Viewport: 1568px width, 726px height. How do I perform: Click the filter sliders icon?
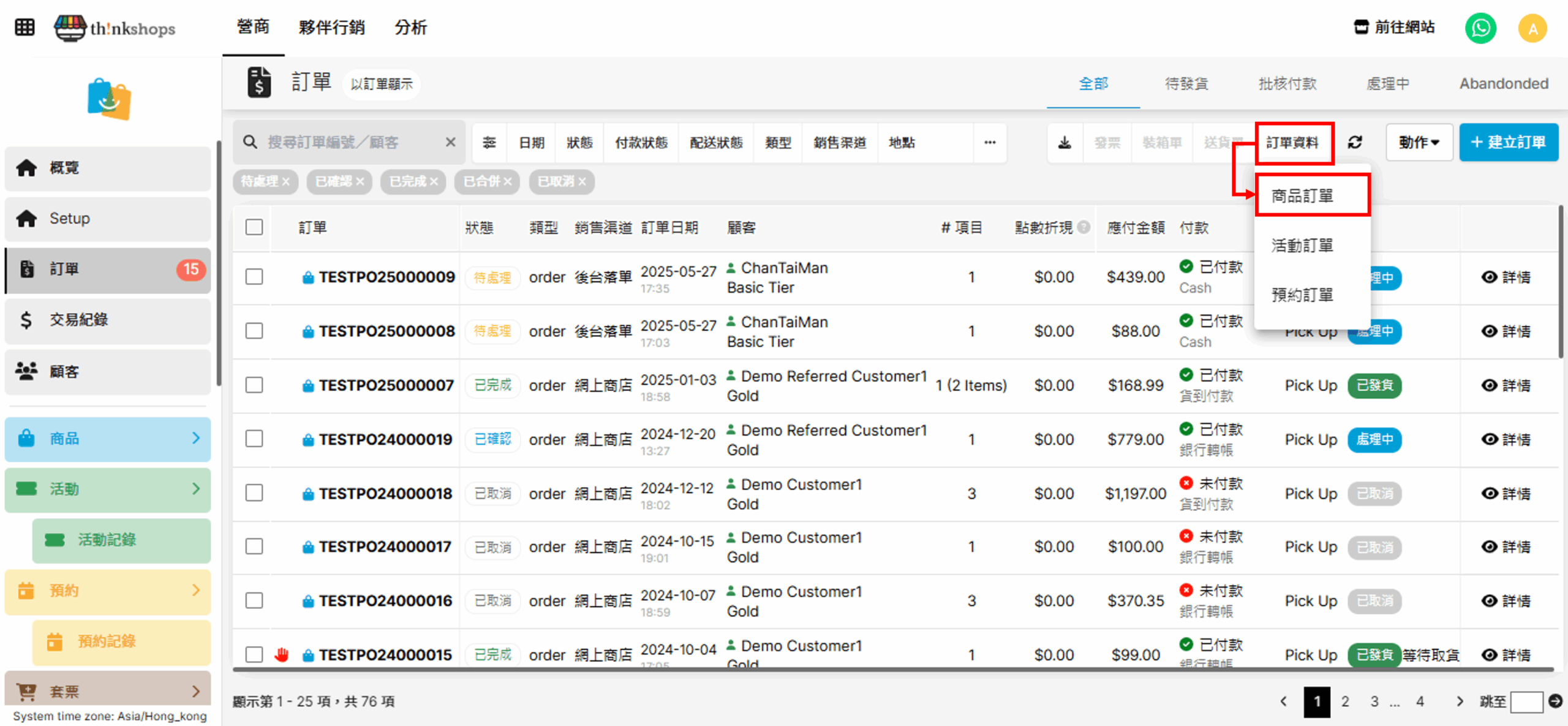tap(489, 143)
